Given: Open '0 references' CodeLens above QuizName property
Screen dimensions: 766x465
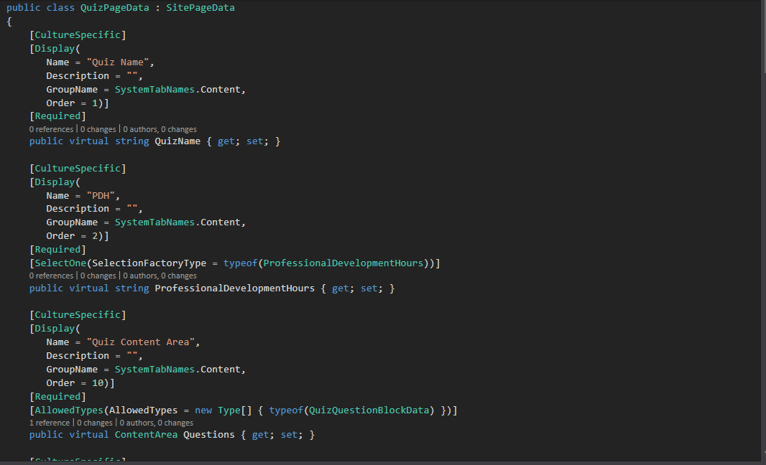Looking at the screenshot, I should tap(51, 129).
